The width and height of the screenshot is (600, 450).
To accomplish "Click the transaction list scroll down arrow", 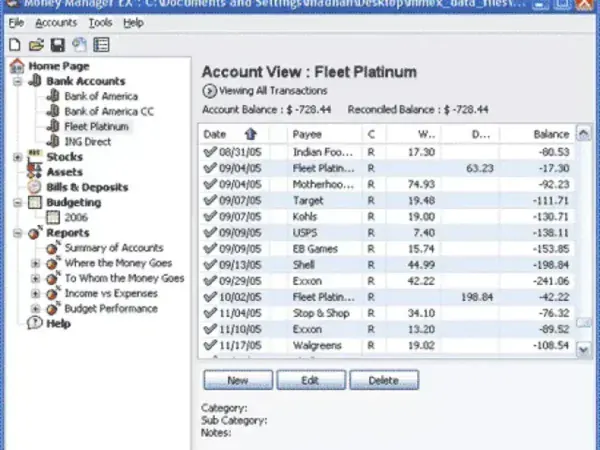I will point(585,349).
